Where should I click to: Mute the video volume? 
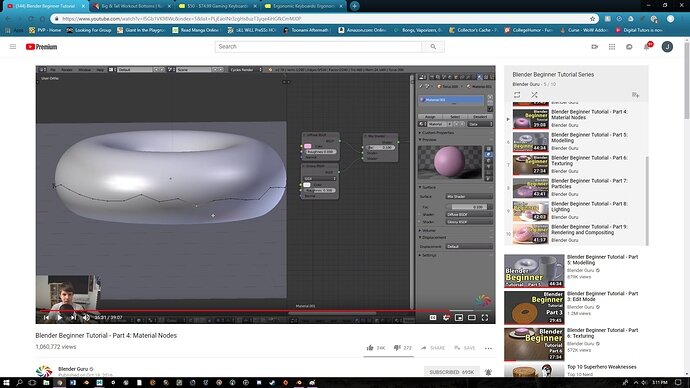click(x=86, y=317)
